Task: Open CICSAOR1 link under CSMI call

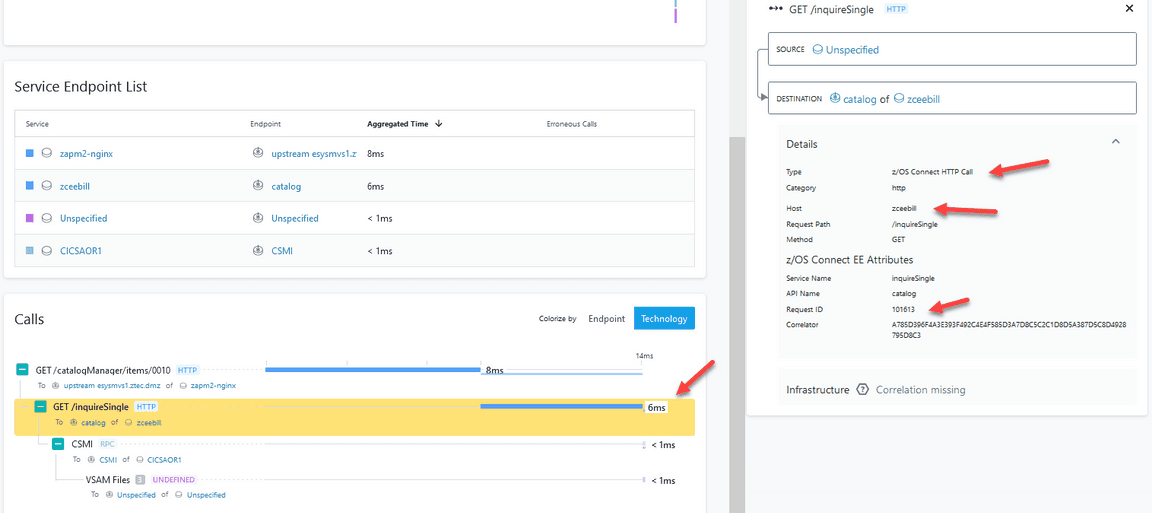Action: (x=163, y=459)
